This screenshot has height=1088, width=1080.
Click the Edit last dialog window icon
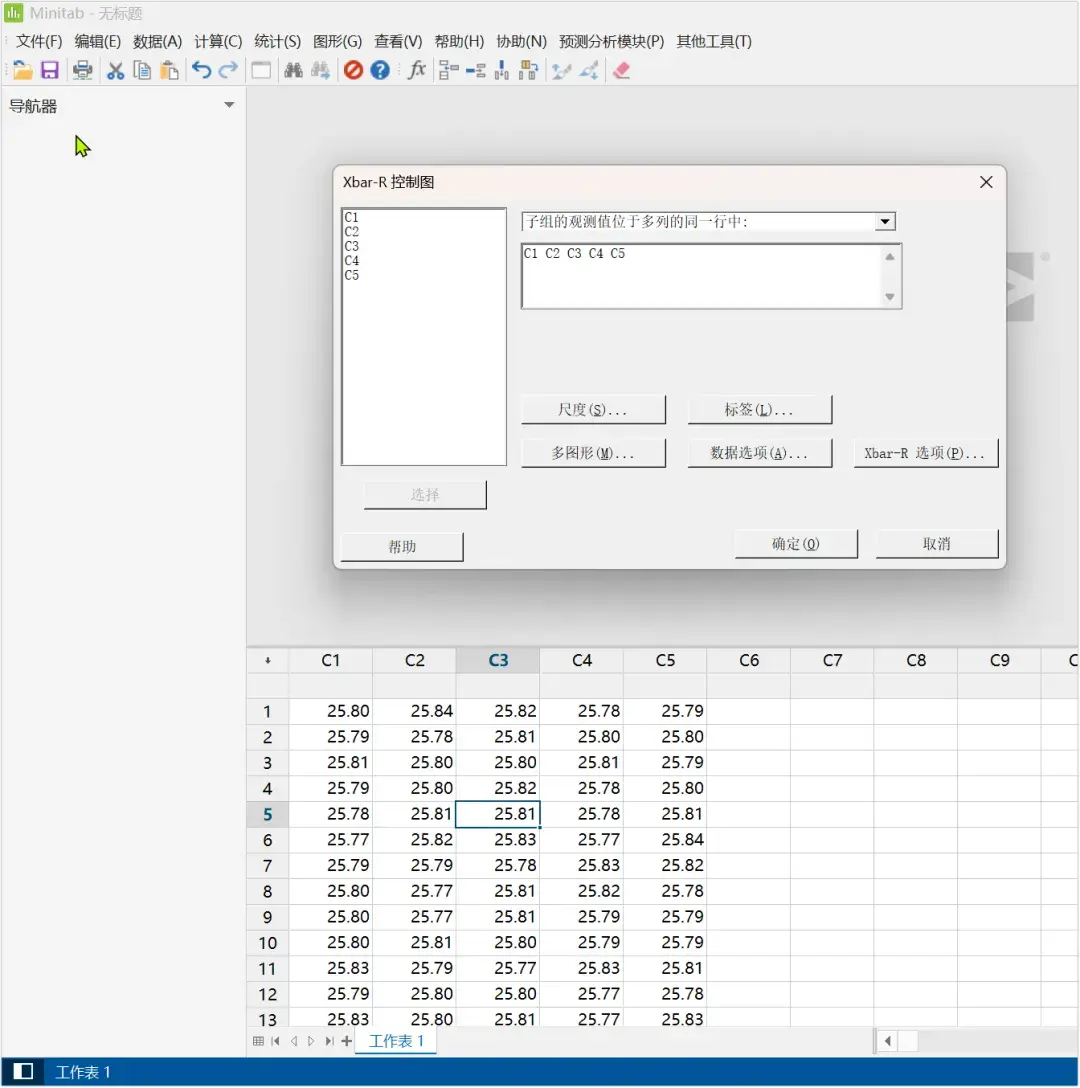261,70
